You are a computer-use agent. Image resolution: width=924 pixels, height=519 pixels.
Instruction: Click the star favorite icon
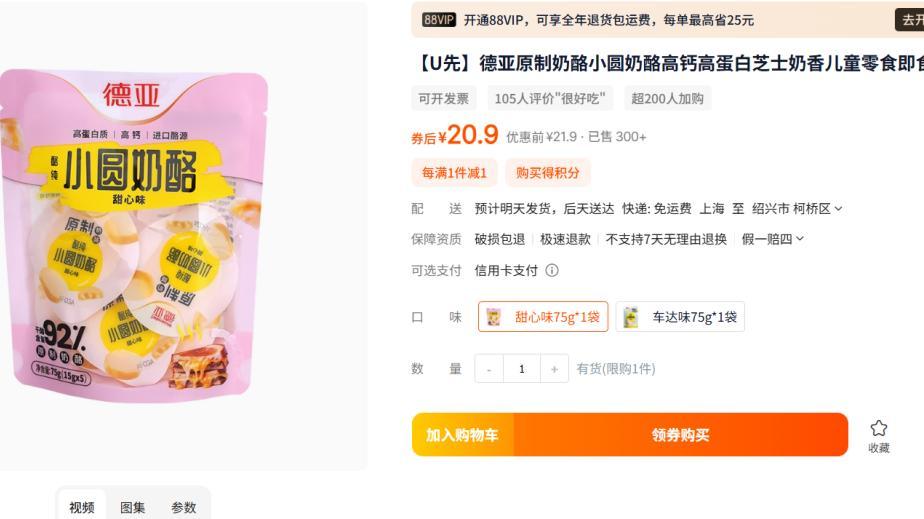879,428
